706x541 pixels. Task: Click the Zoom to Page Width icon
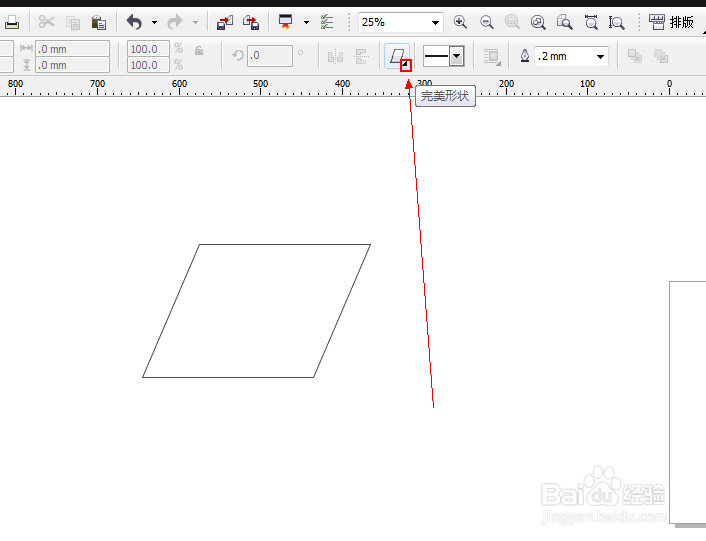tap(591, 22)
